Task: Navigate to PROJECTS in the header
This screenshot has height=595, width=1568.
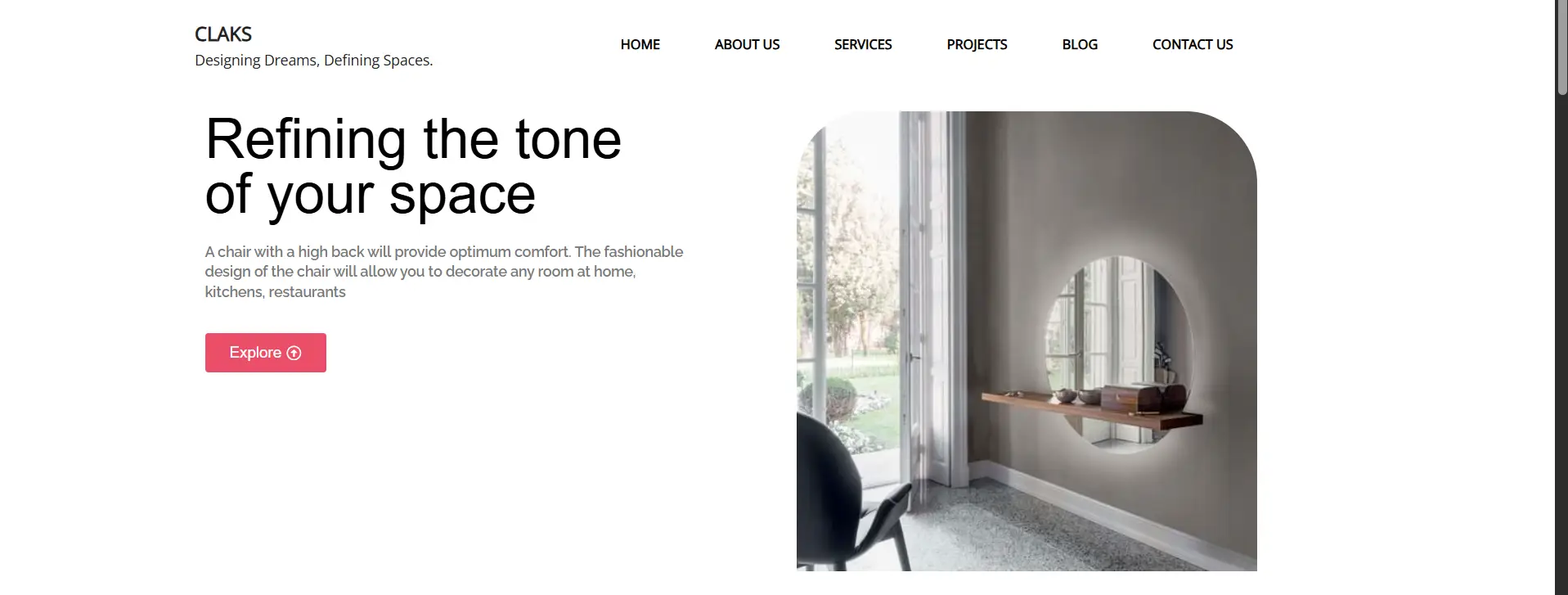Action: coord(977,44)
